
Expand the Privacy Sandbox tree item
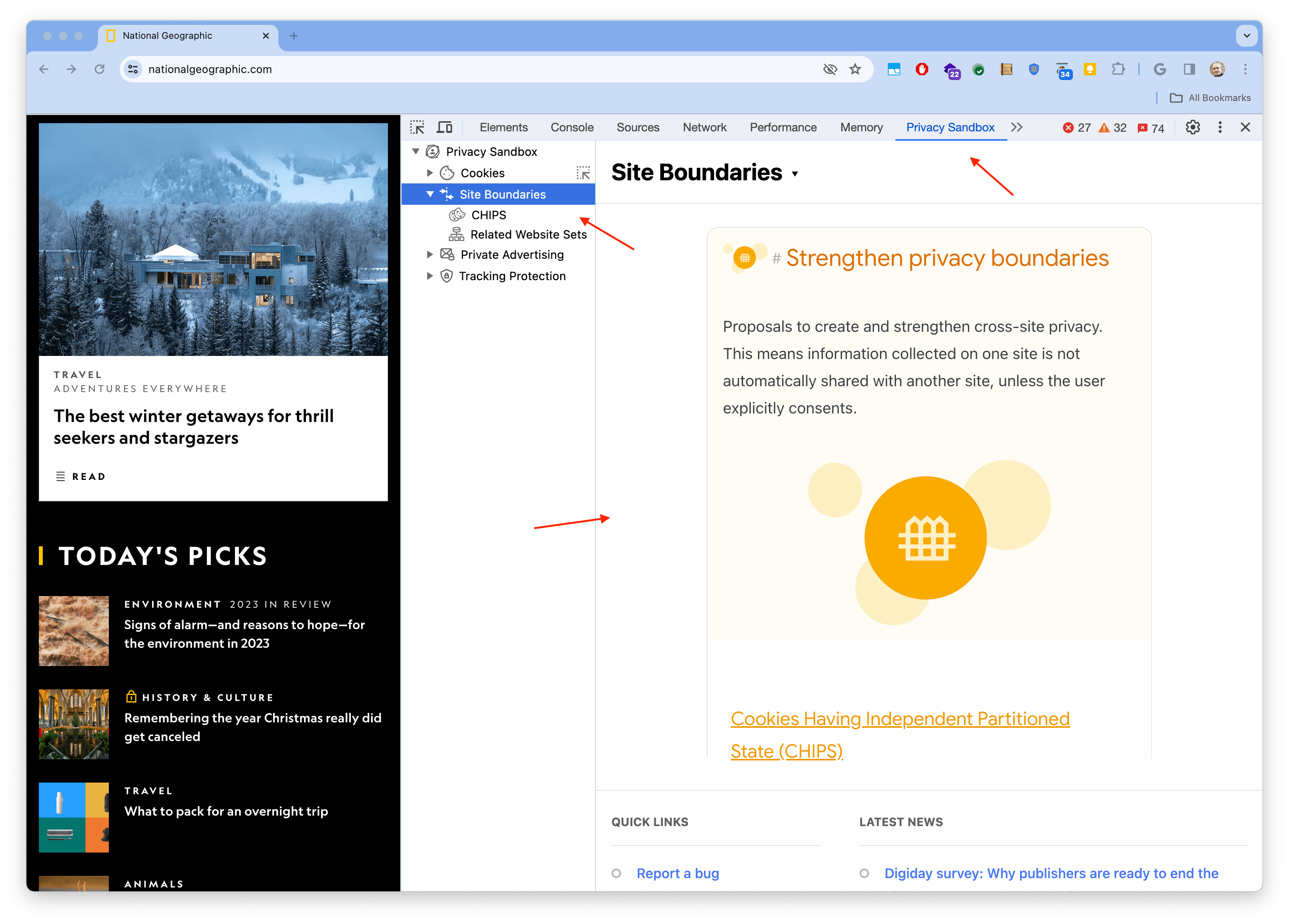[415, 152]
